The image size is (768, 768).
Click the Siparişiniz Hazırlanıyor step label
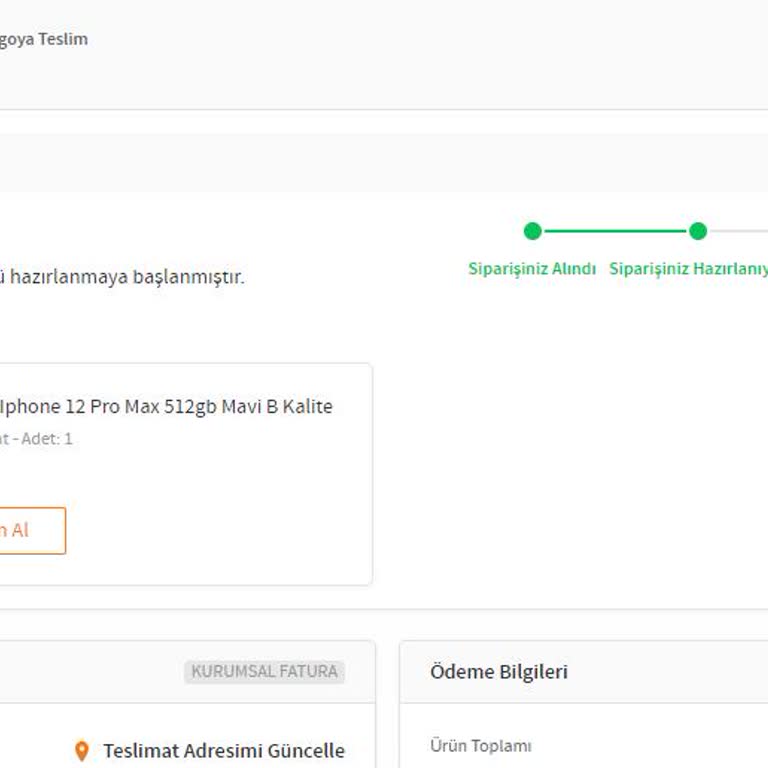coord(688,269)
